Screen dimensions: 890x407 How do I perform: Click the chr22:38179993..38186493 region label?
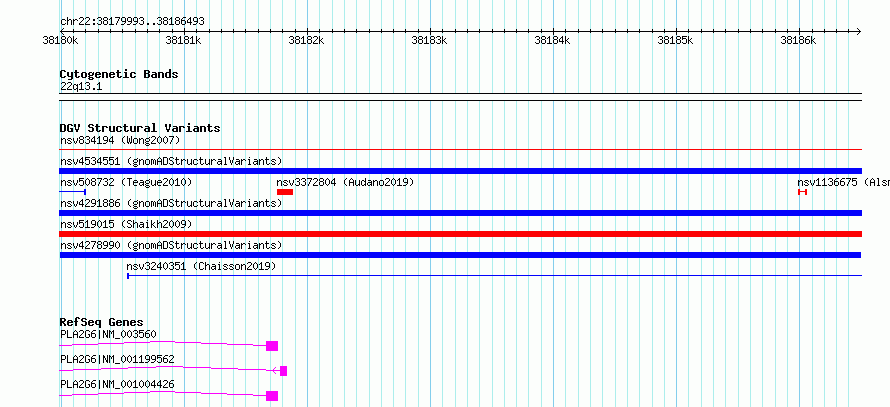(x=132, y=22)
